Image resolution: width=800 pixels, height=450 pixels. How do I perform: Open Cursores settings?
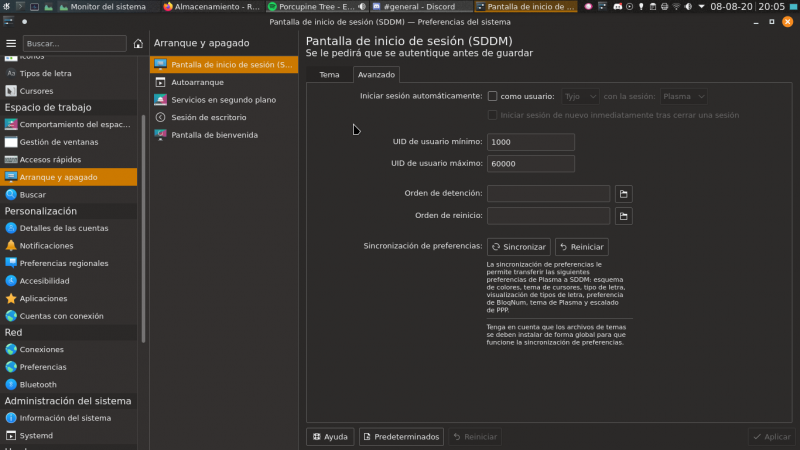(68, 91)
